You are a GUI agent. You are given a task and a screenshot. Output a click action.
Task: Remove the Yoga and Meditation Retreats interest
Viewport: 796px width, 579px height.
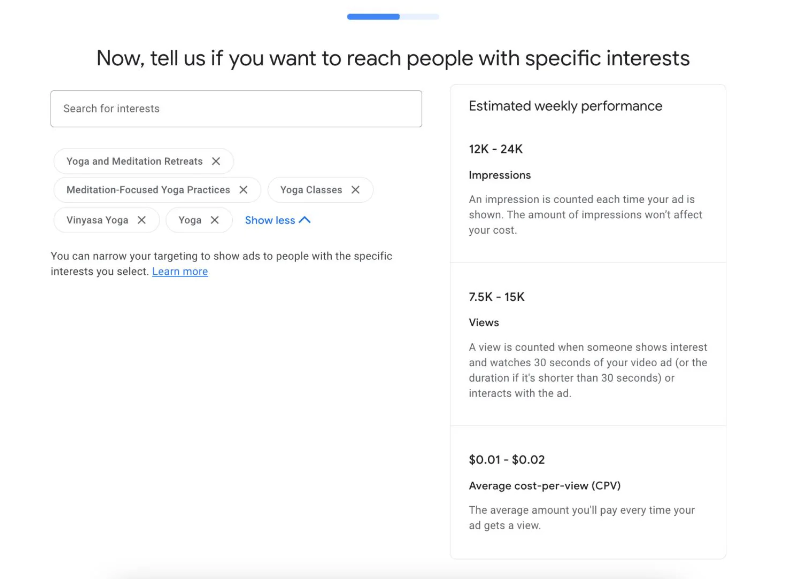tap(216, 161)
